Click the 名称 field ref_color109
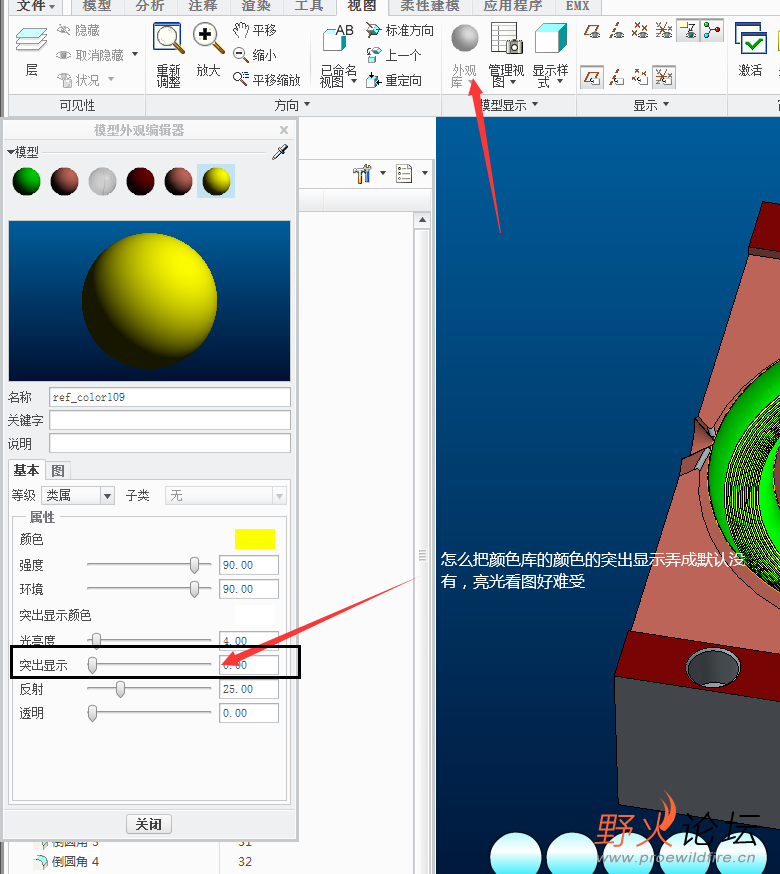 [x=170, y=397]
